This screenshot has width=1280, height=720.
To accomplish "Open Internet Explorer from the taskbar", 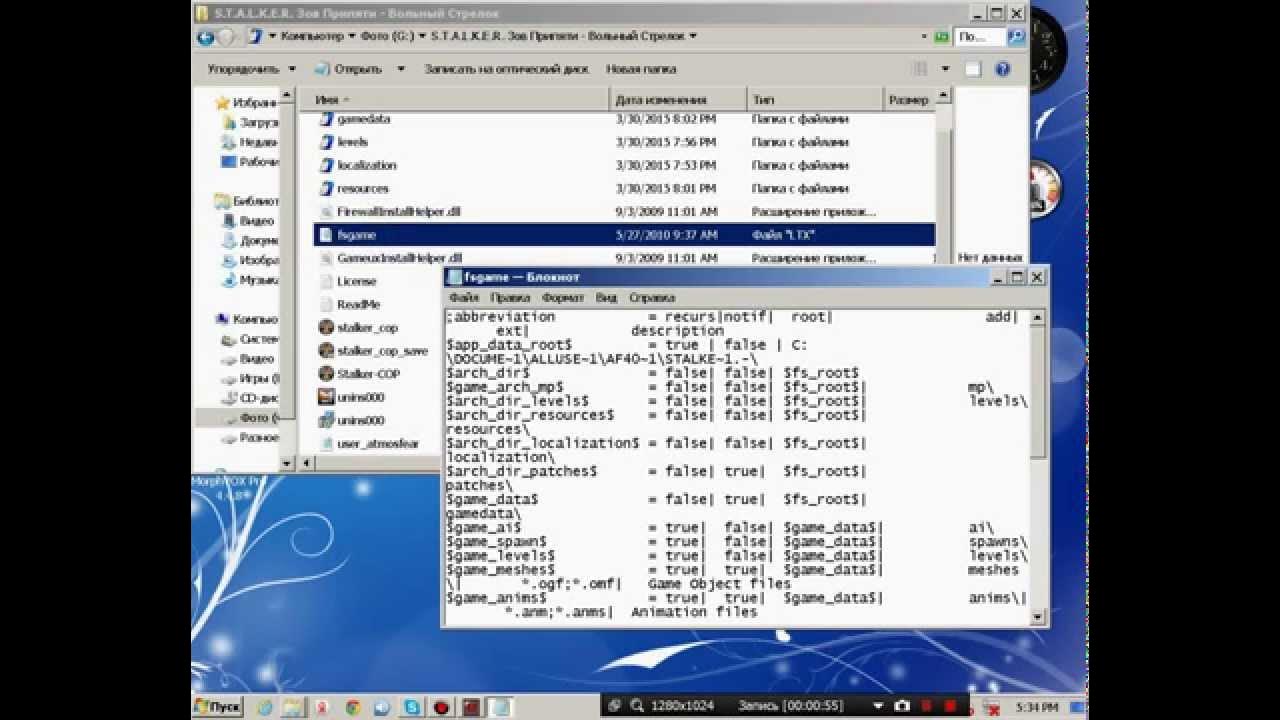I will click(x=263, y=707).
